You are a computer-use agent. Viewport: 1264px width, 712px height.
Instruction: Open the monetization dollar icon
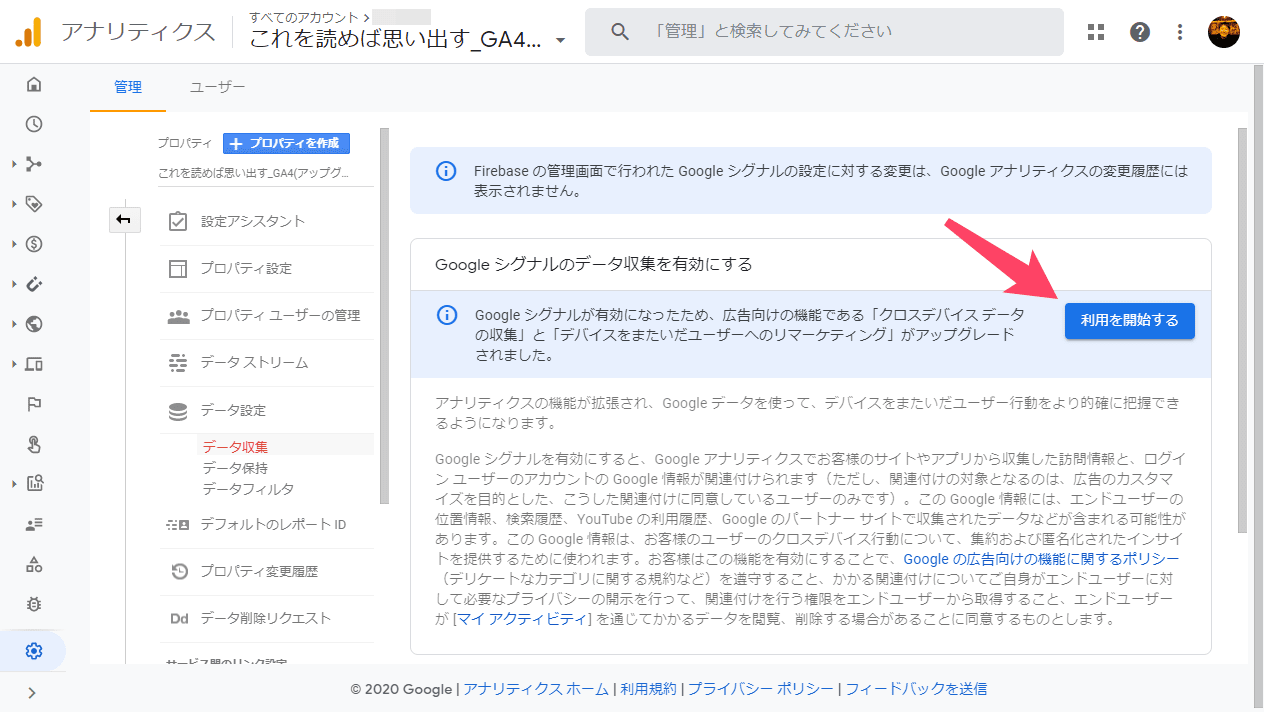click(34, 244)
